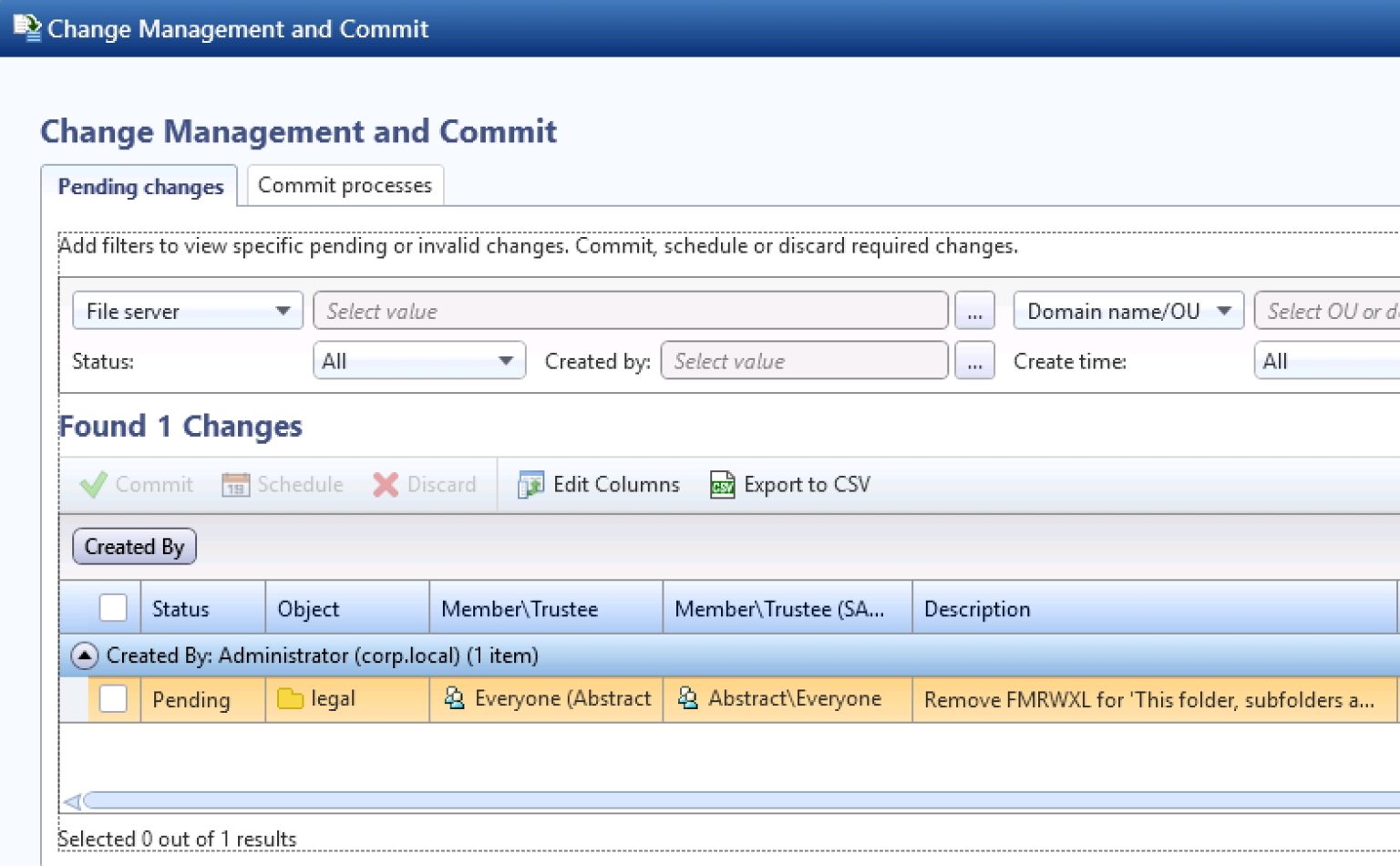Select the Pending changes tab

[140, 186]
